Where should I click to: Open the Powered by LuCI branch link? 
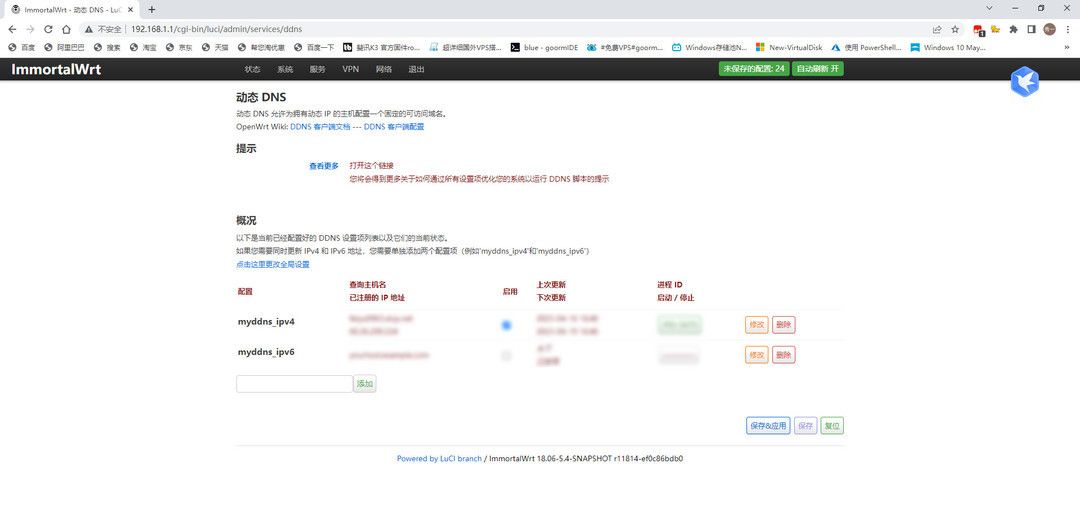click(x=439, y=458)
